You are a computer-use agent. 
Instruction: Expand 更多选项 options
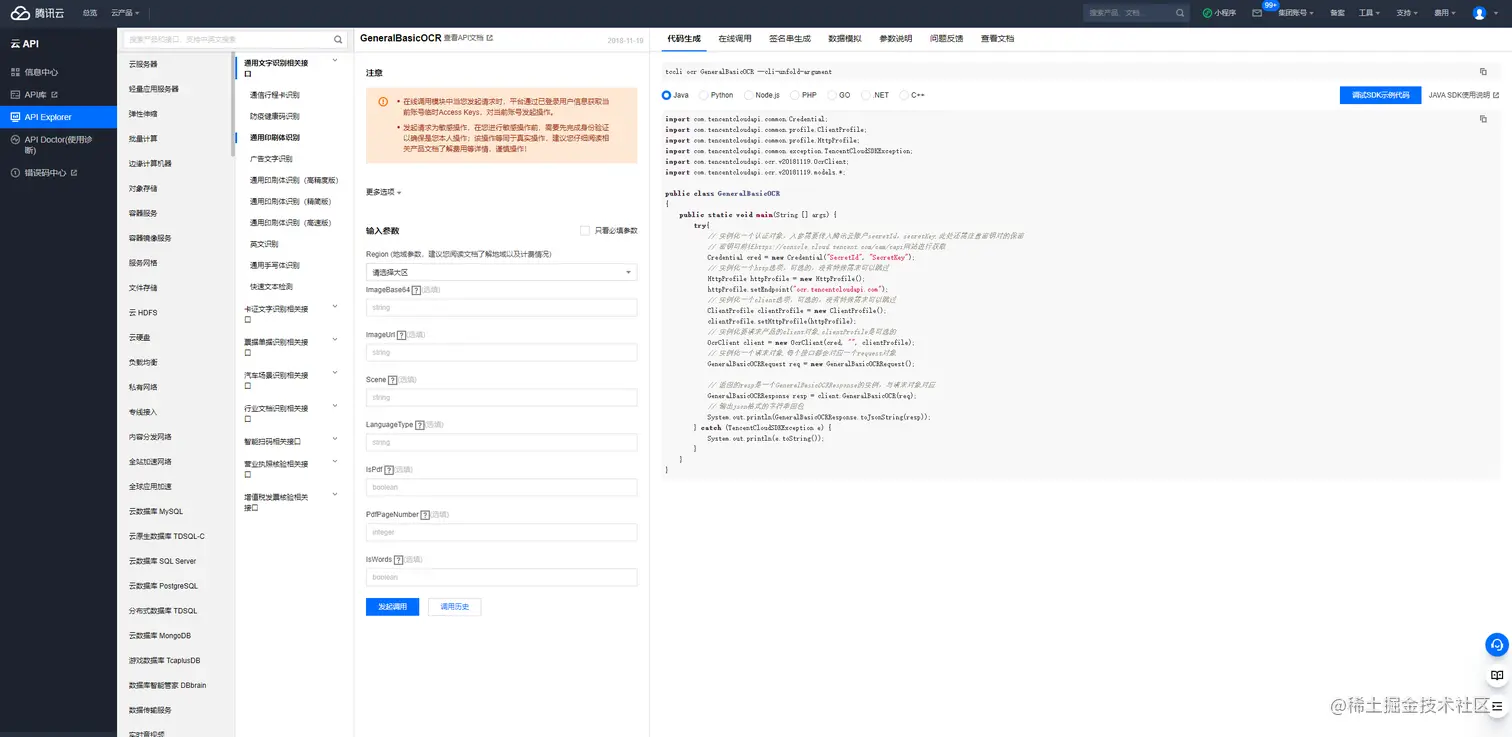[x=384, y=192]
